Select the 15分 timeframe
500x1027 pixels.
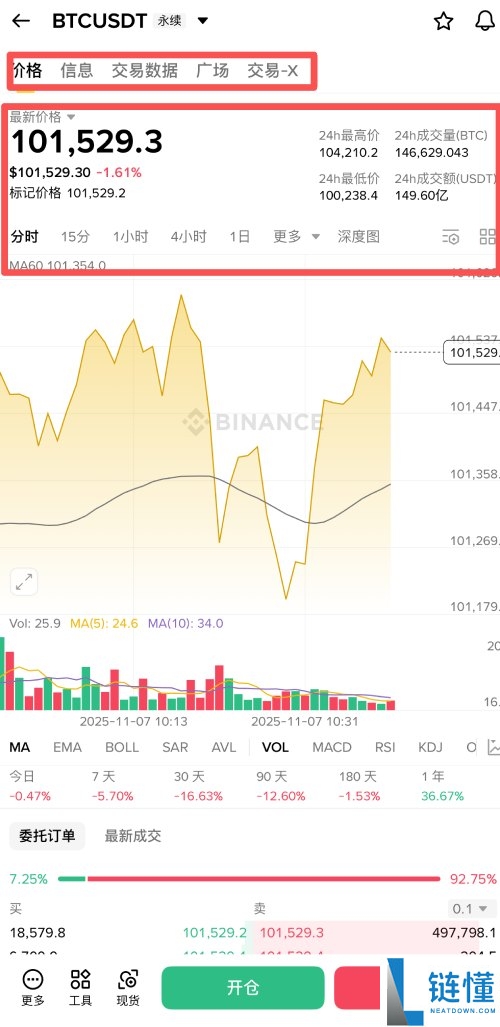point(75,236)
